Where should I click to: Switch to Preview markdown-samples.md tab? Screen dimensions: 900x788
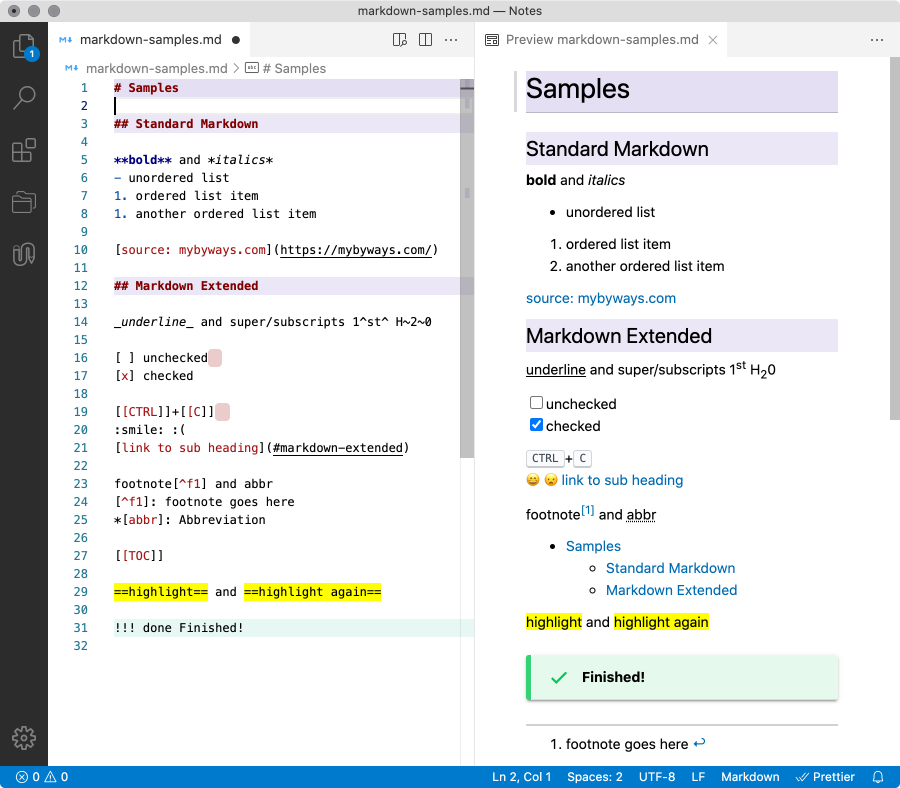click(601, 40)
